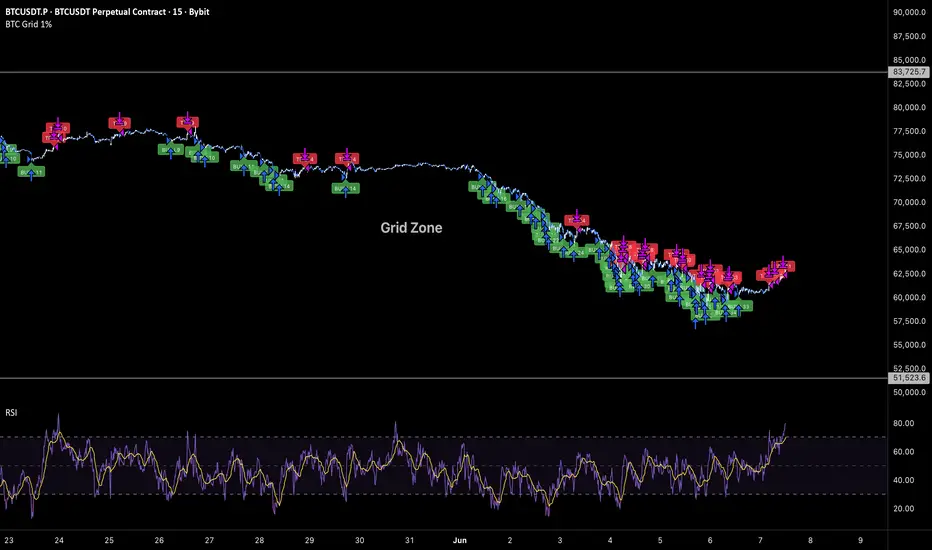Image resolution: width=932 pixels, height=550 pixels.
Task: Click the 65,000.0 price axis label
Action: tap(909, 250)
